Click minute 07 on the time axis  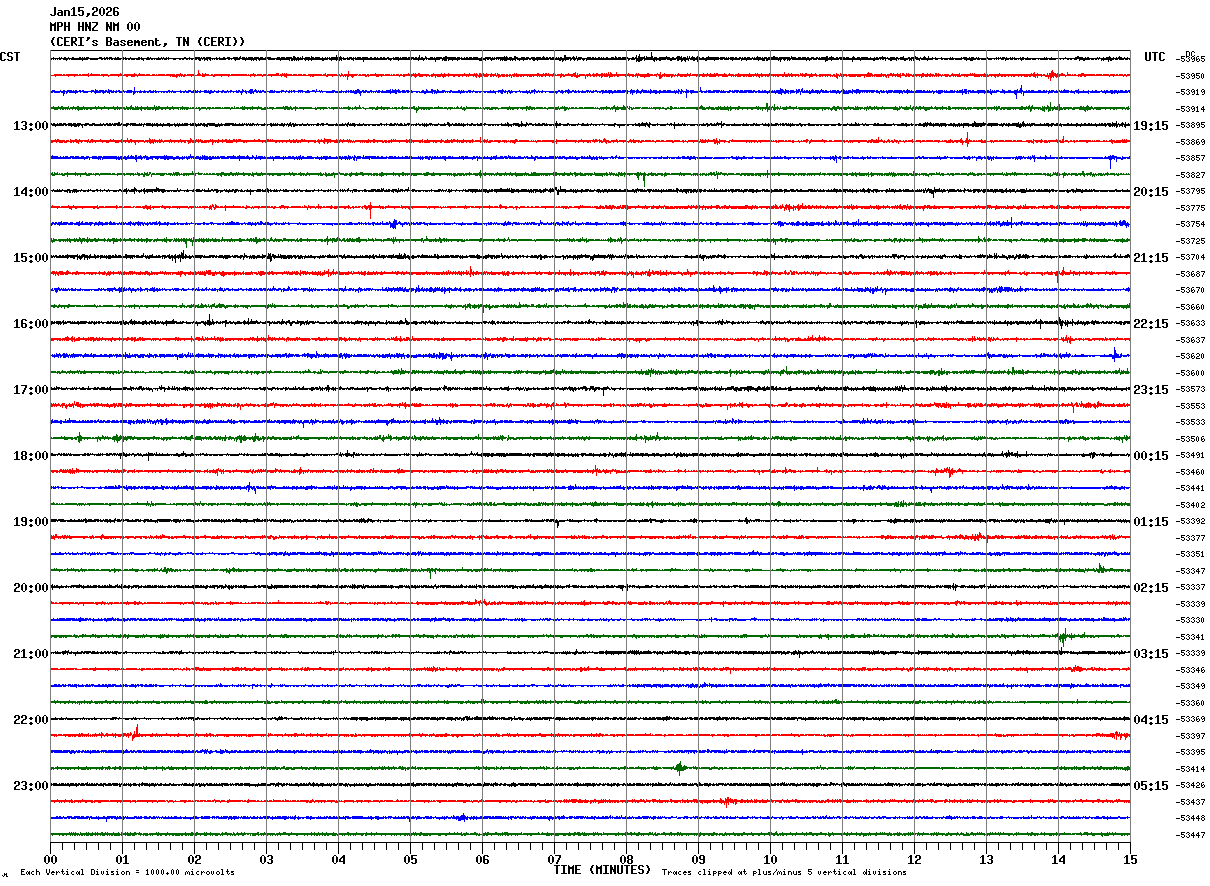(x=554, y=859)
